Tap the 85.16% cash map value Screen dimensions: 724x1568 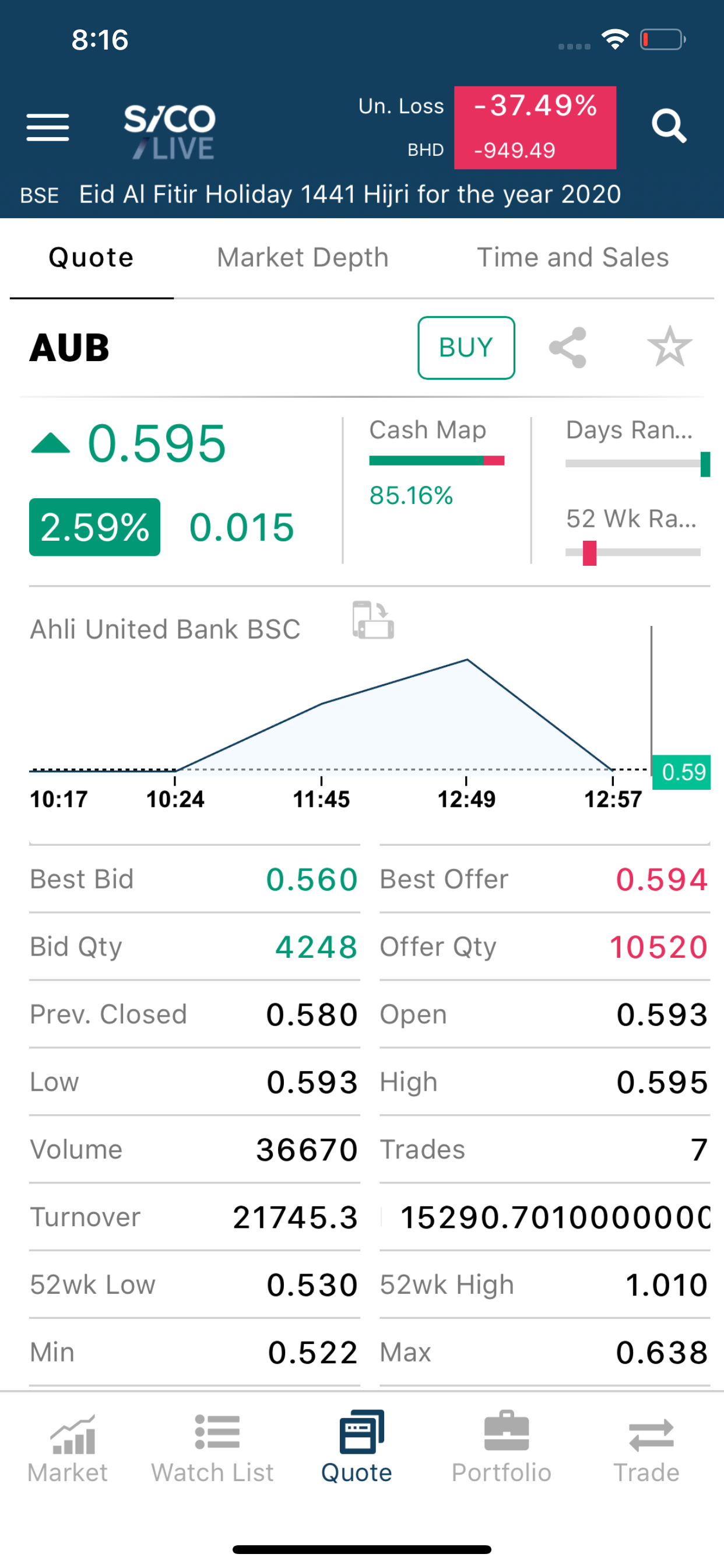(x=412, y=495)
